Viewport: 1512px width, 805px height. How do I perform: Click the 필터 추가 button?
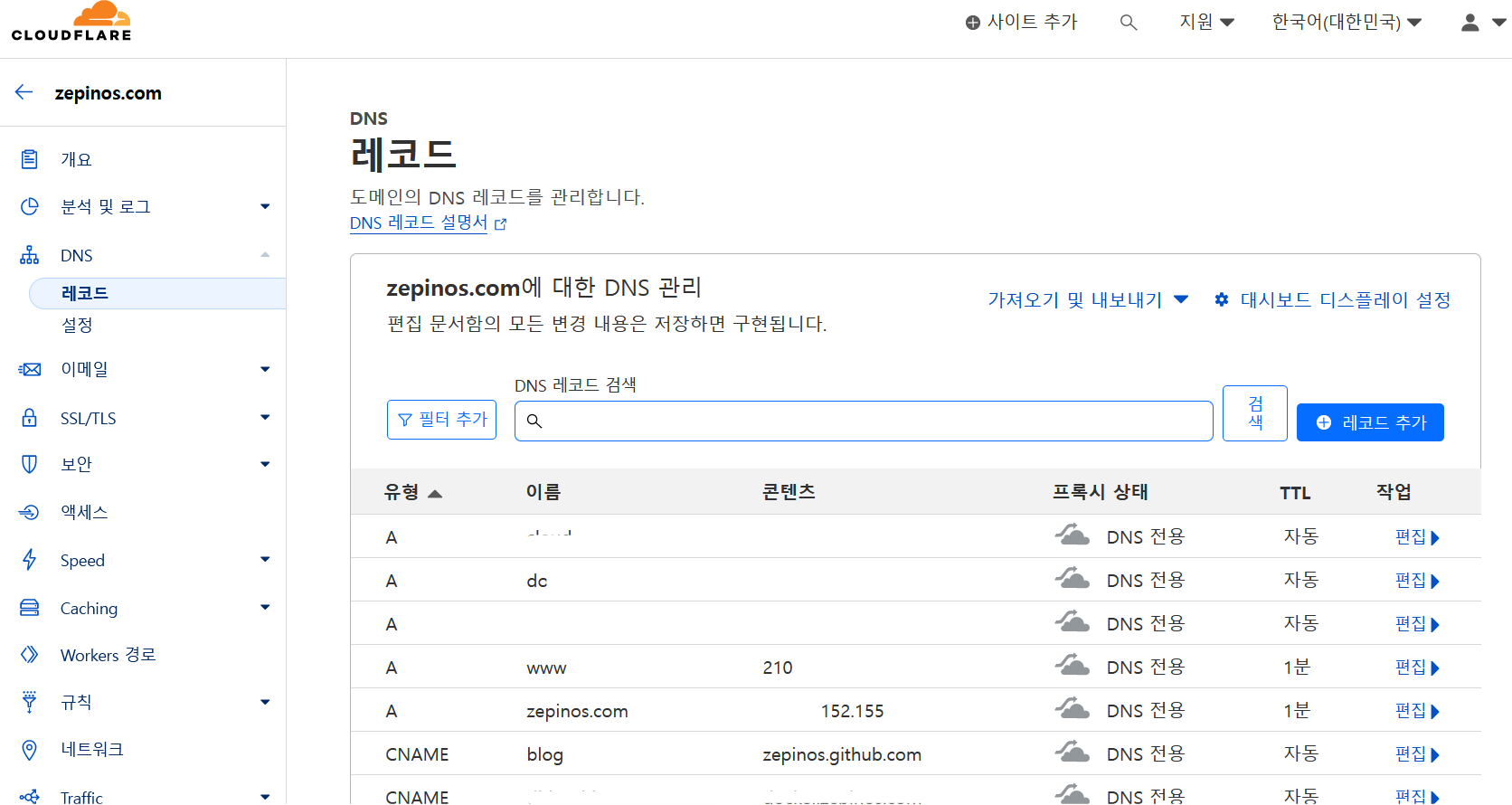(441, 420)
